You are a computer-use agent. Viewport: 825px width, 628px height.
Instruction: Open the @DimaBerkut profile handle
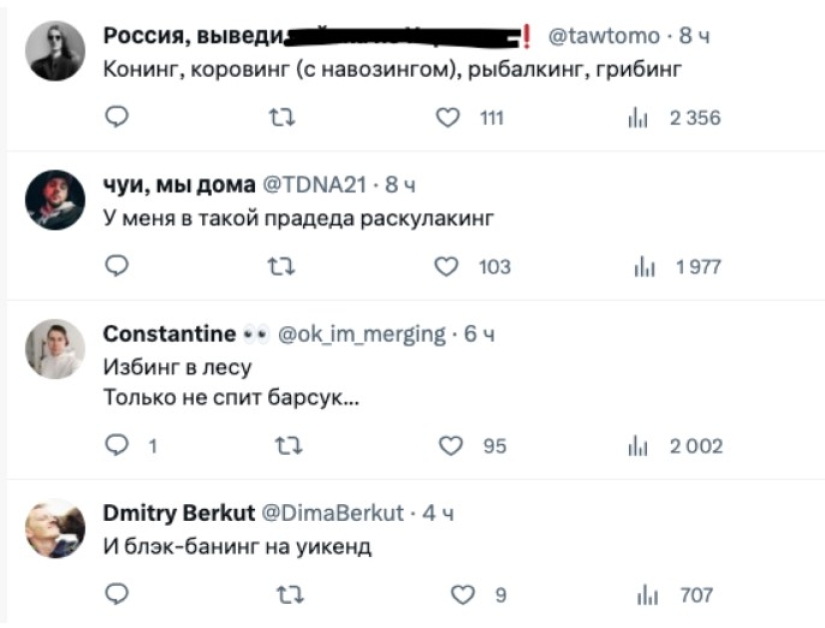[332, 513]
